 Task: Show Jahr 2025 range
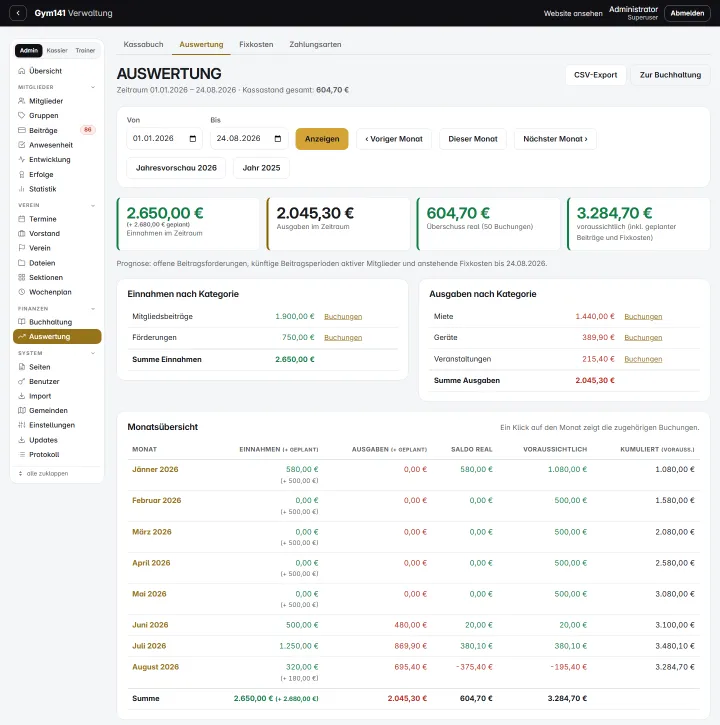261,168
